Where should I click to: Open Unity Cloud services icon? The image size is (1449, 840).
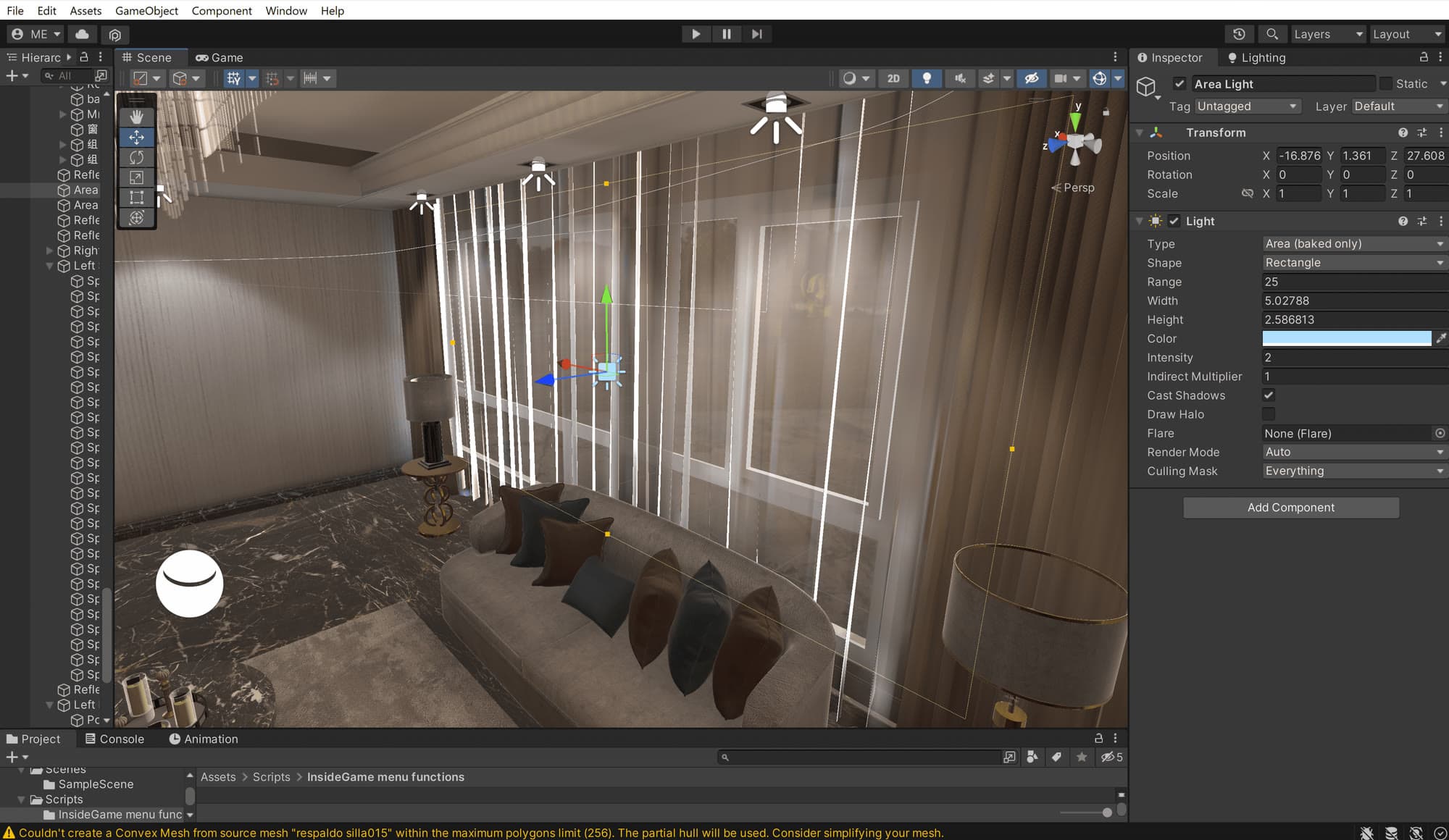(83, 34)
